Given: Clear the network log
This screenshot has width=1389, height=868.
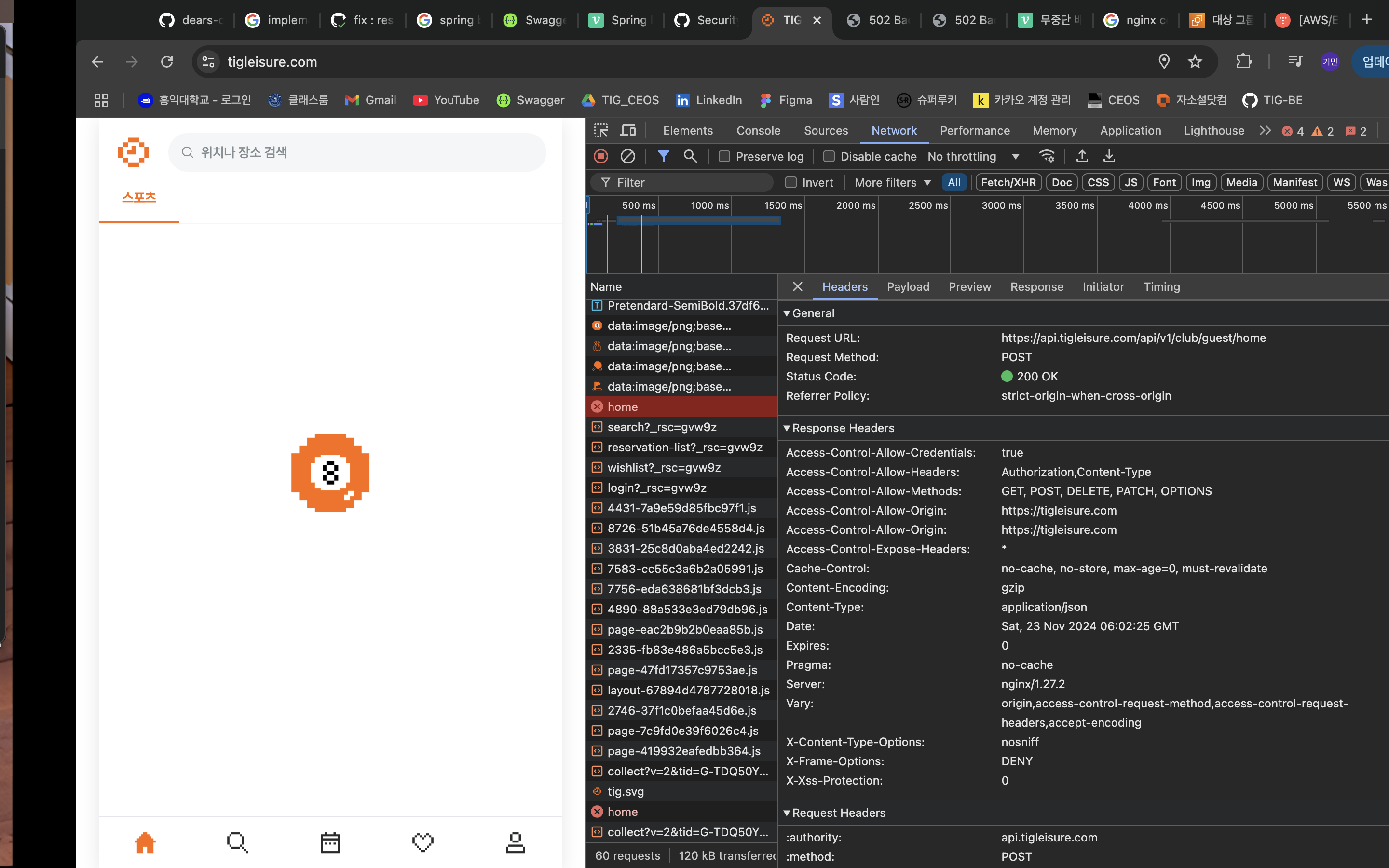Looking at the screenshot, I should click(x=628, y=156).
